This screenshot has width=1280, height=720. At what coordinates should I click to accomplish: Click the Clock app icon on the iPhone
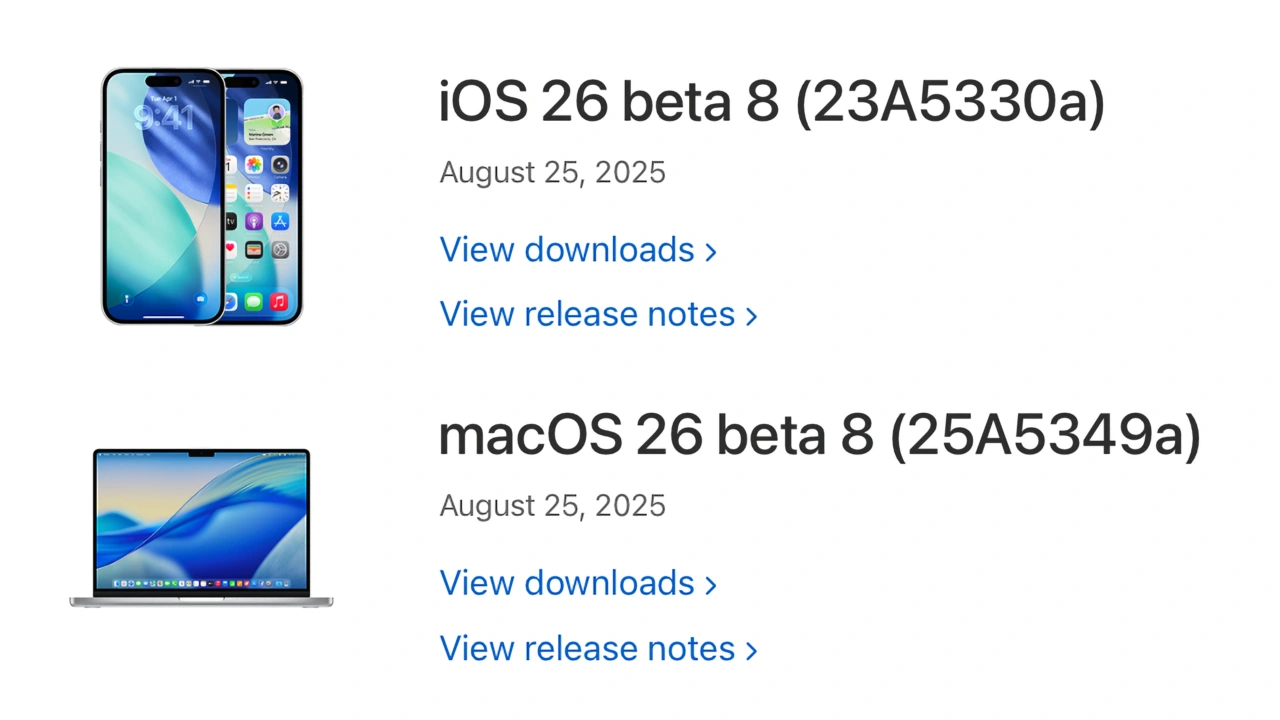point(280,193)
